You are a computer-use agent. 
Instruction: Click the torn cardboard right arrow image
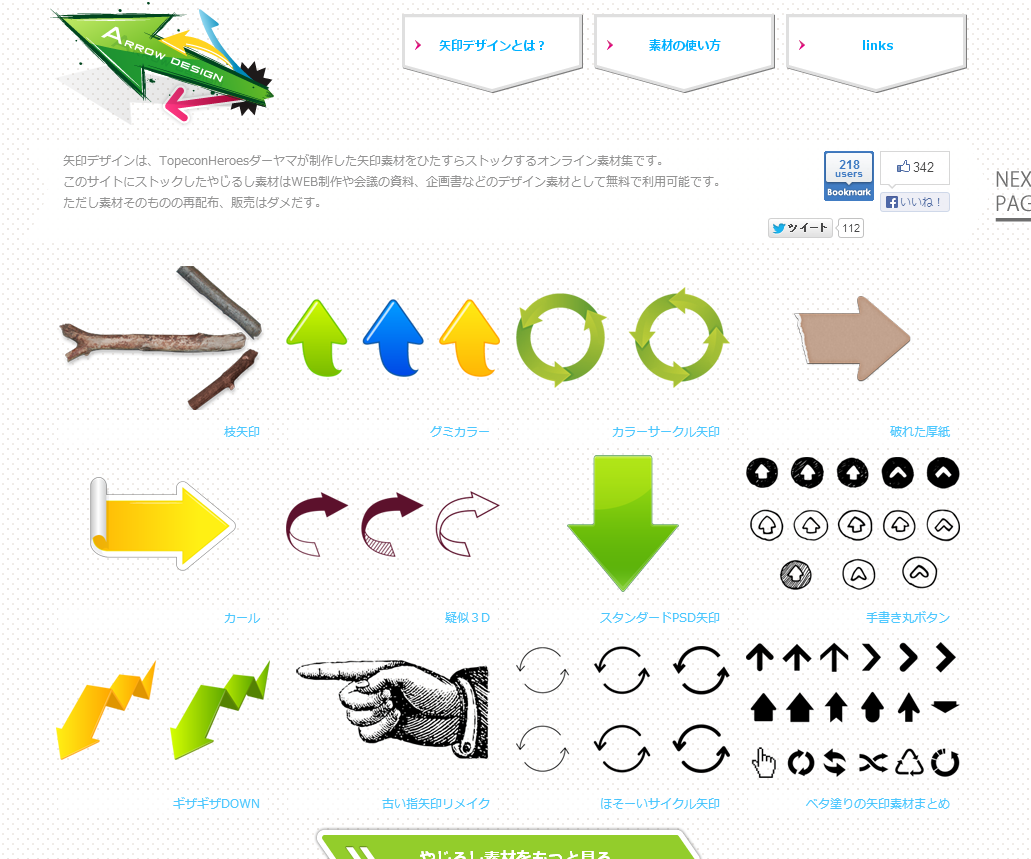point(853,338)
